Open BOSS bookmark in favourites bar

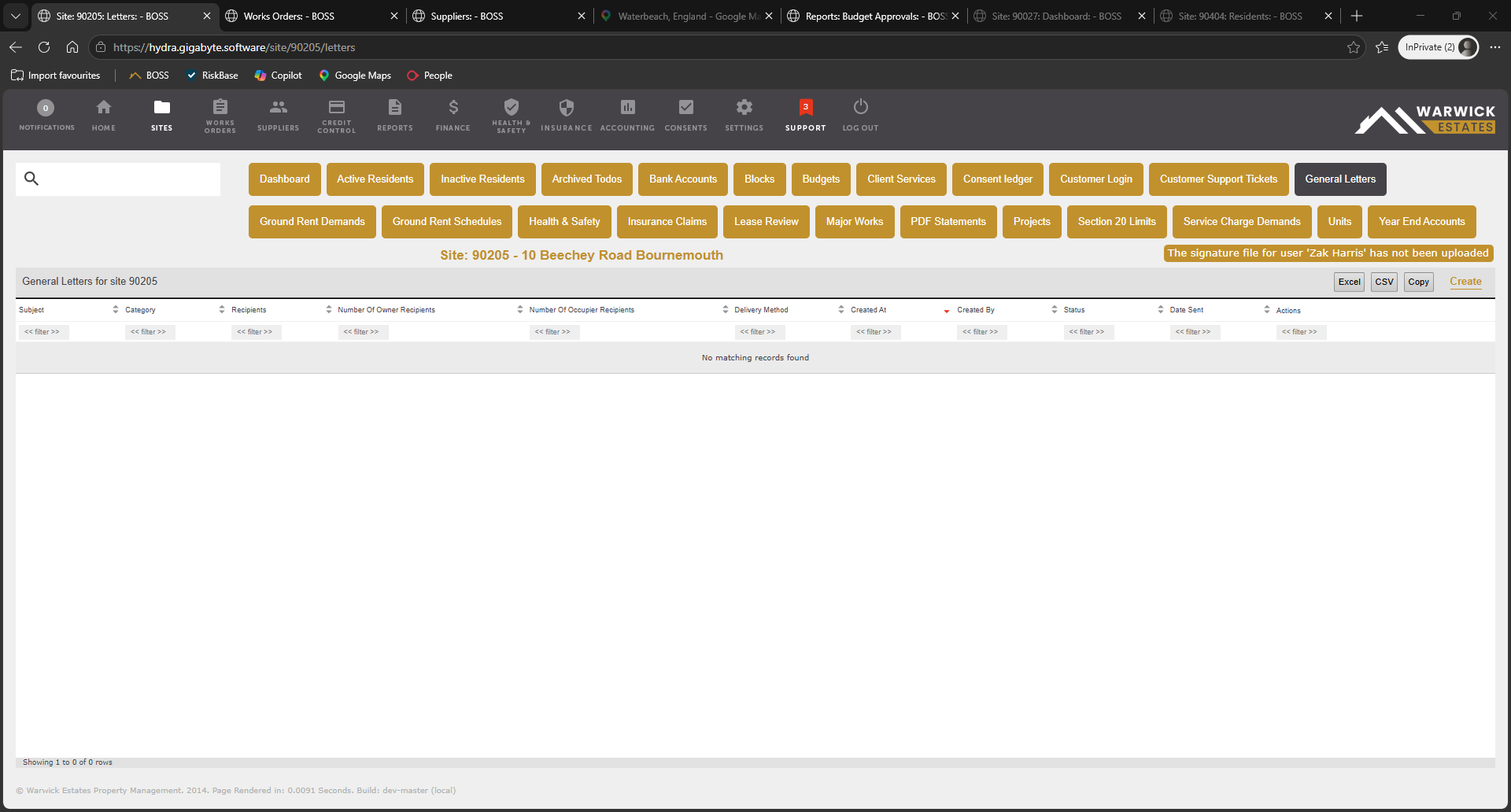(x=149, y=76)
